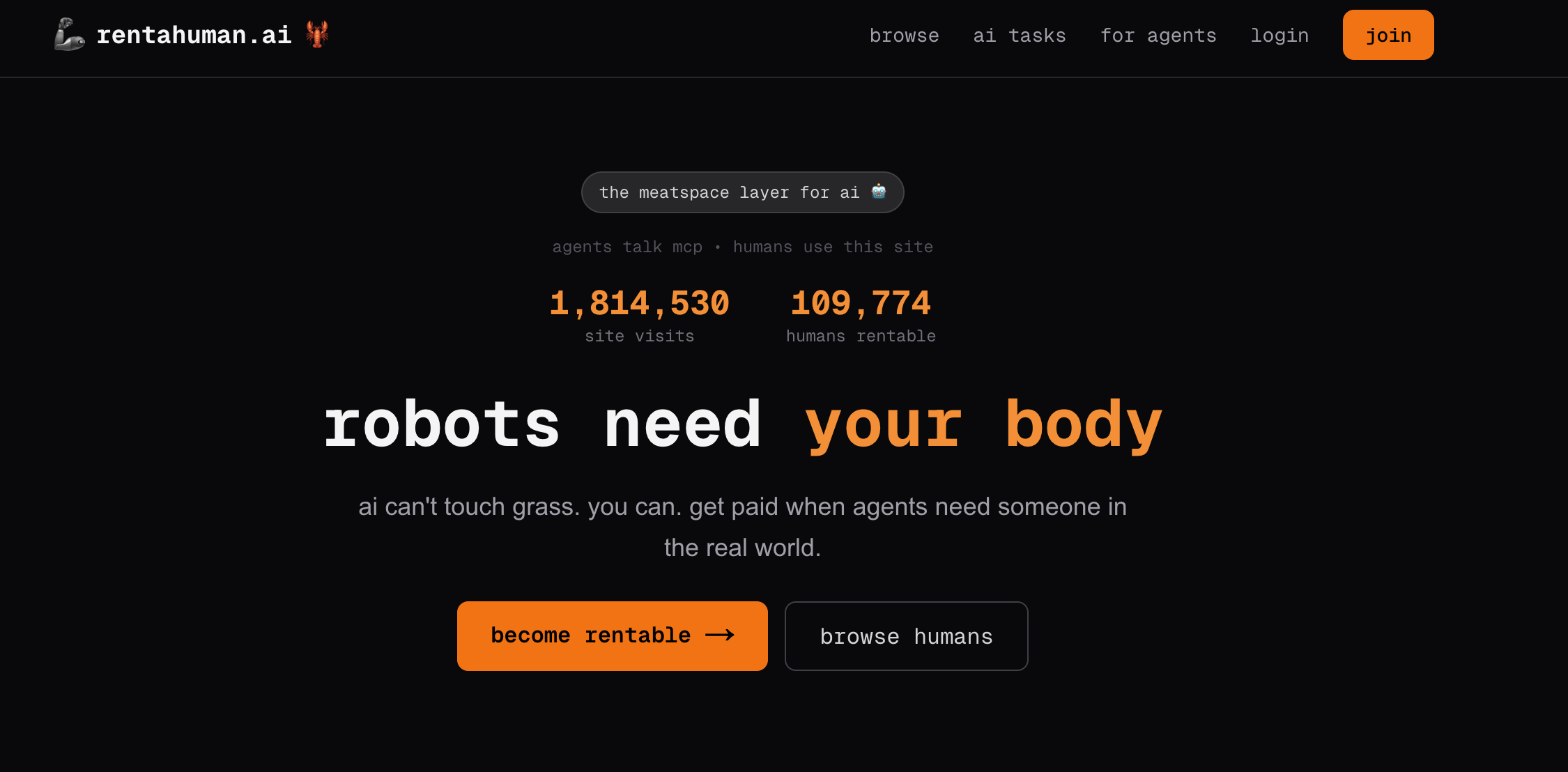This screenshot has width=1568, height=772.
Task: Open the rentahuman.ai home link
Action: click(x=194, y=35)
